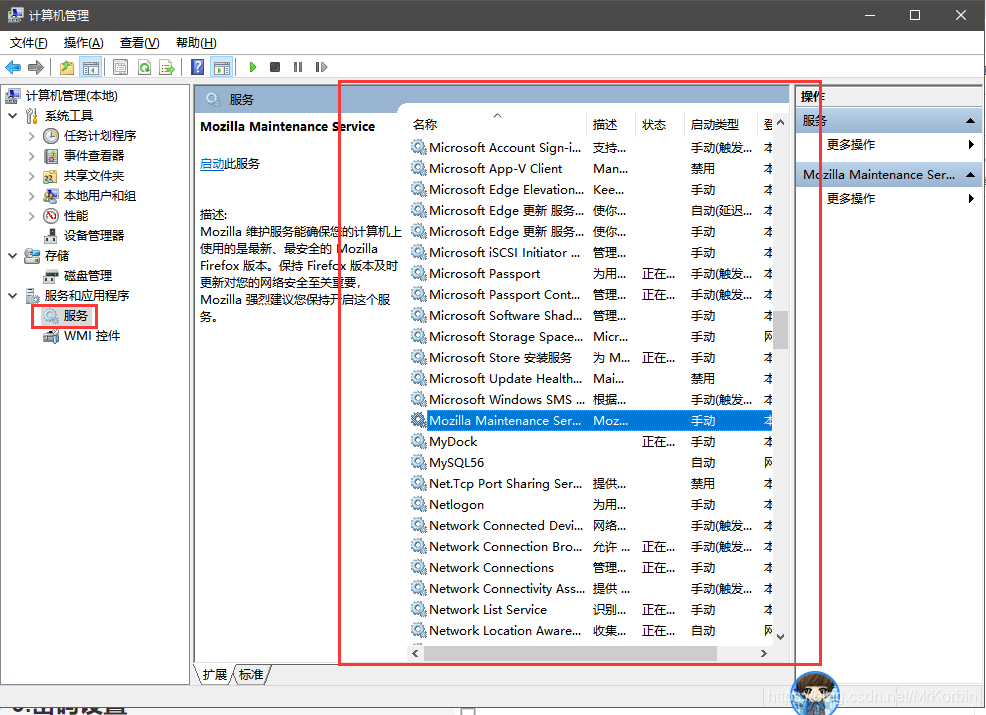986x715 pixels.
Task: Sort by 启动类型 column header
Action: (722, 125)
